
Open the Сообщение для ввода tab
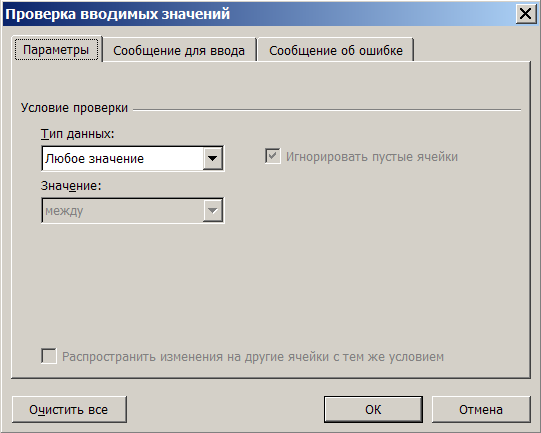(179, 50)
